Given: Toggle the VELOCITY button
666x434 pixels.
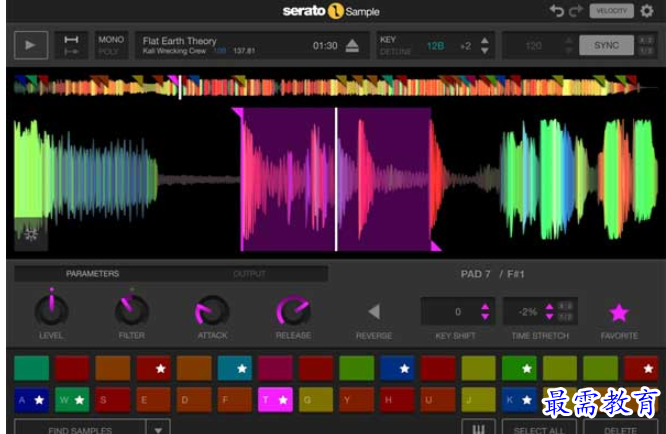Looking at the screenshot, I should click(x=611, y=11).
